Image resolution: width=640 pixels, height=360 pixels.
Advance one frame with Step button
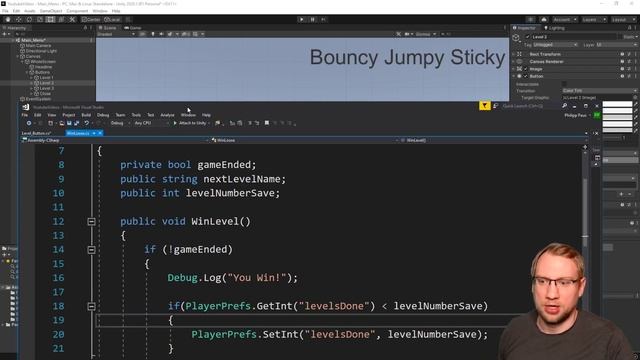[x=323, y=20]
